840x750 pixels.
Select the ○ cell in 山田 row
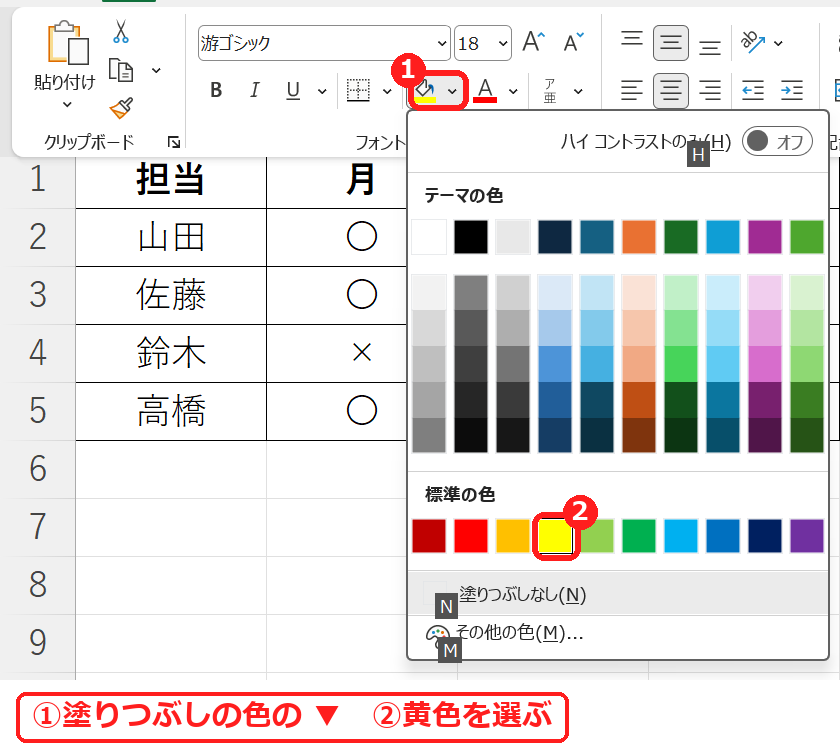[x=336, y=237]
